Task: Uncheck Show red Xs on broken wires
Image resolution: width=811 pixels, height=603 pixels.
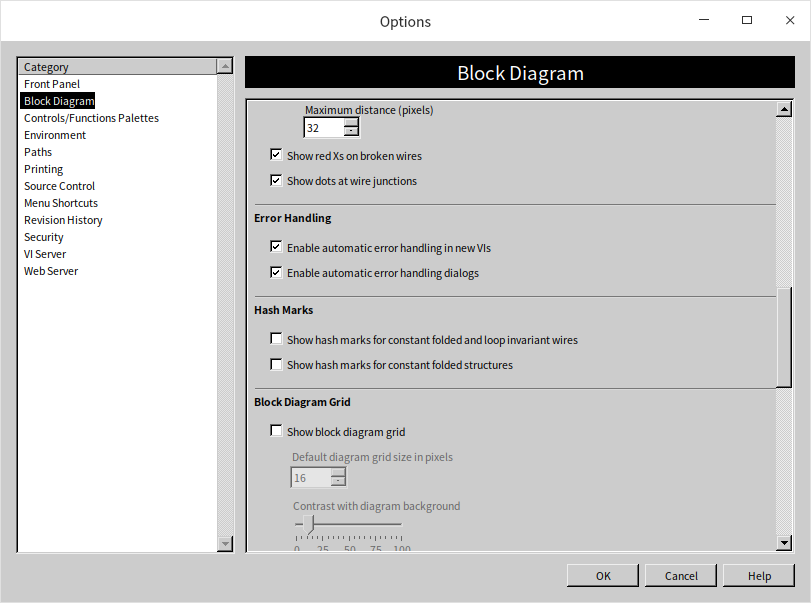Action: click(276, 155)
